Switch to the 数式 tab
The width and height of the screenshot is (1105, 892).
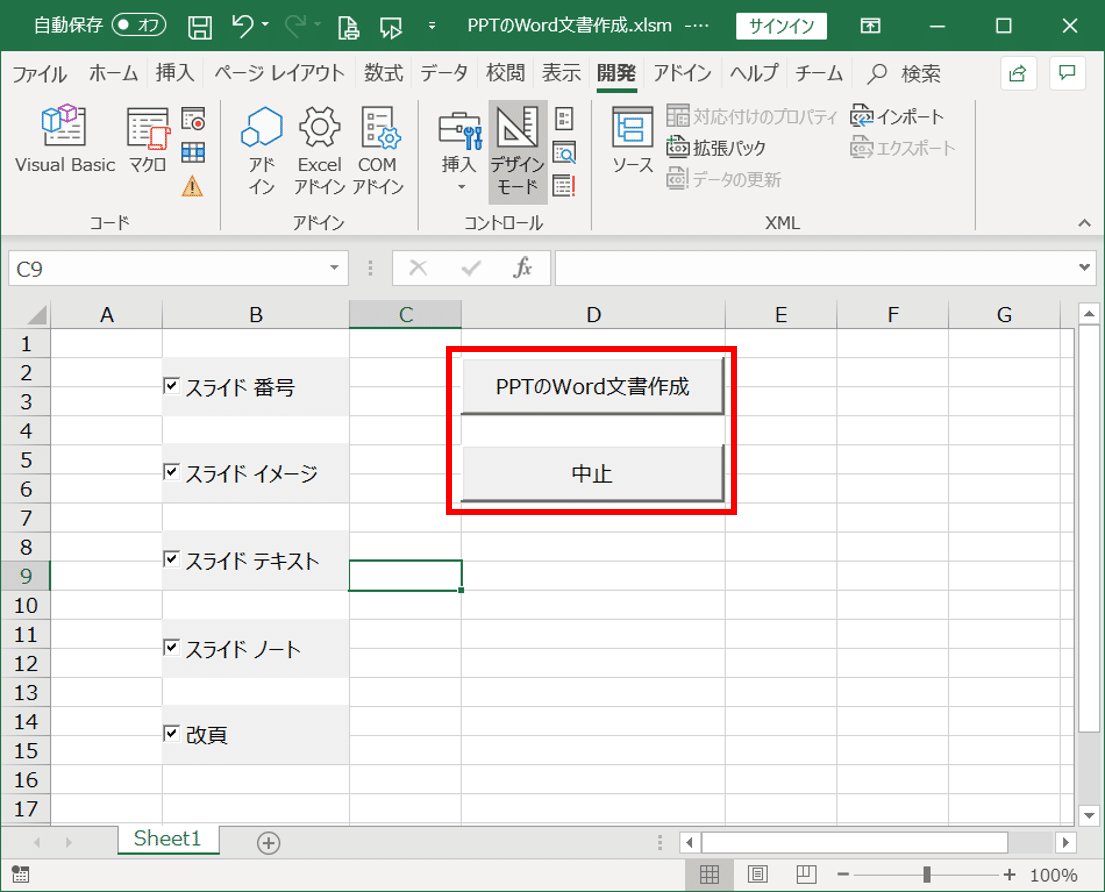[x=383, y=73]
